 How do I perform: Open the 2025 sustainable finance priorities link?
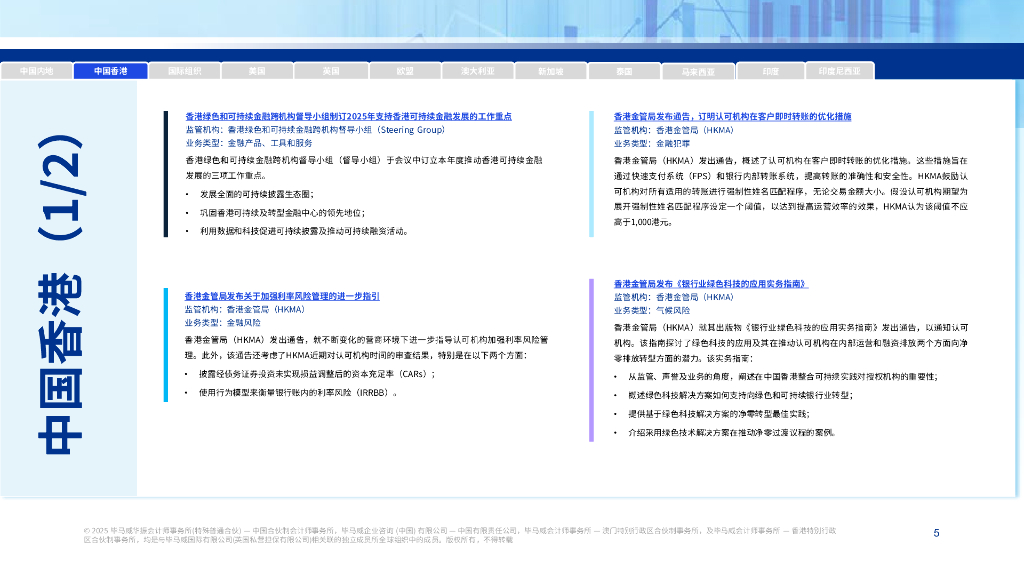coord(349,116)
